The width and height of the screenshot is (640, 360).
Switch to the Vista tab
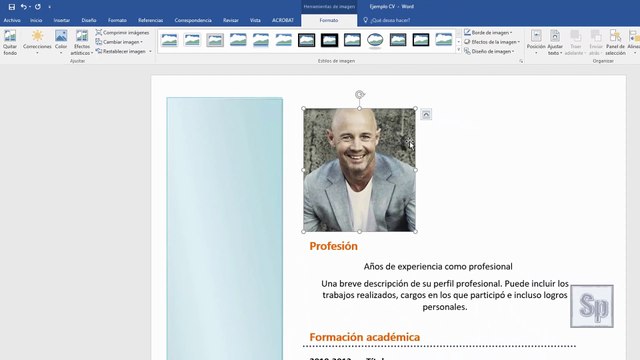tap(255, 20)
